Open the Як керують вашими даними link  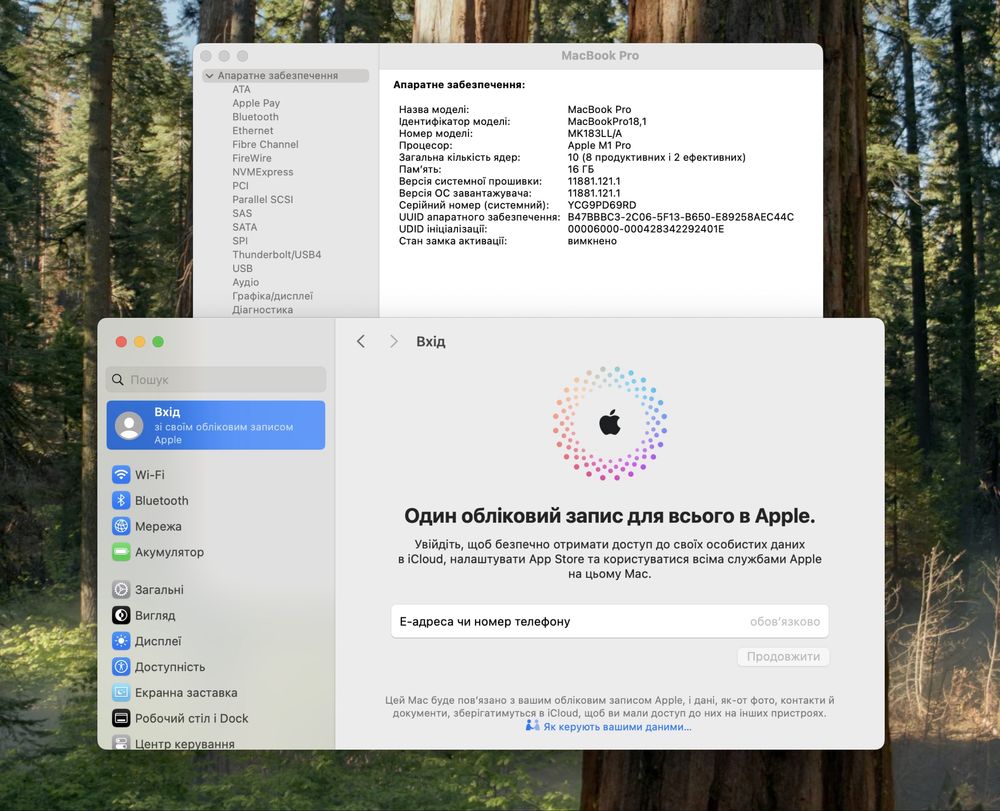coord(617,727)
